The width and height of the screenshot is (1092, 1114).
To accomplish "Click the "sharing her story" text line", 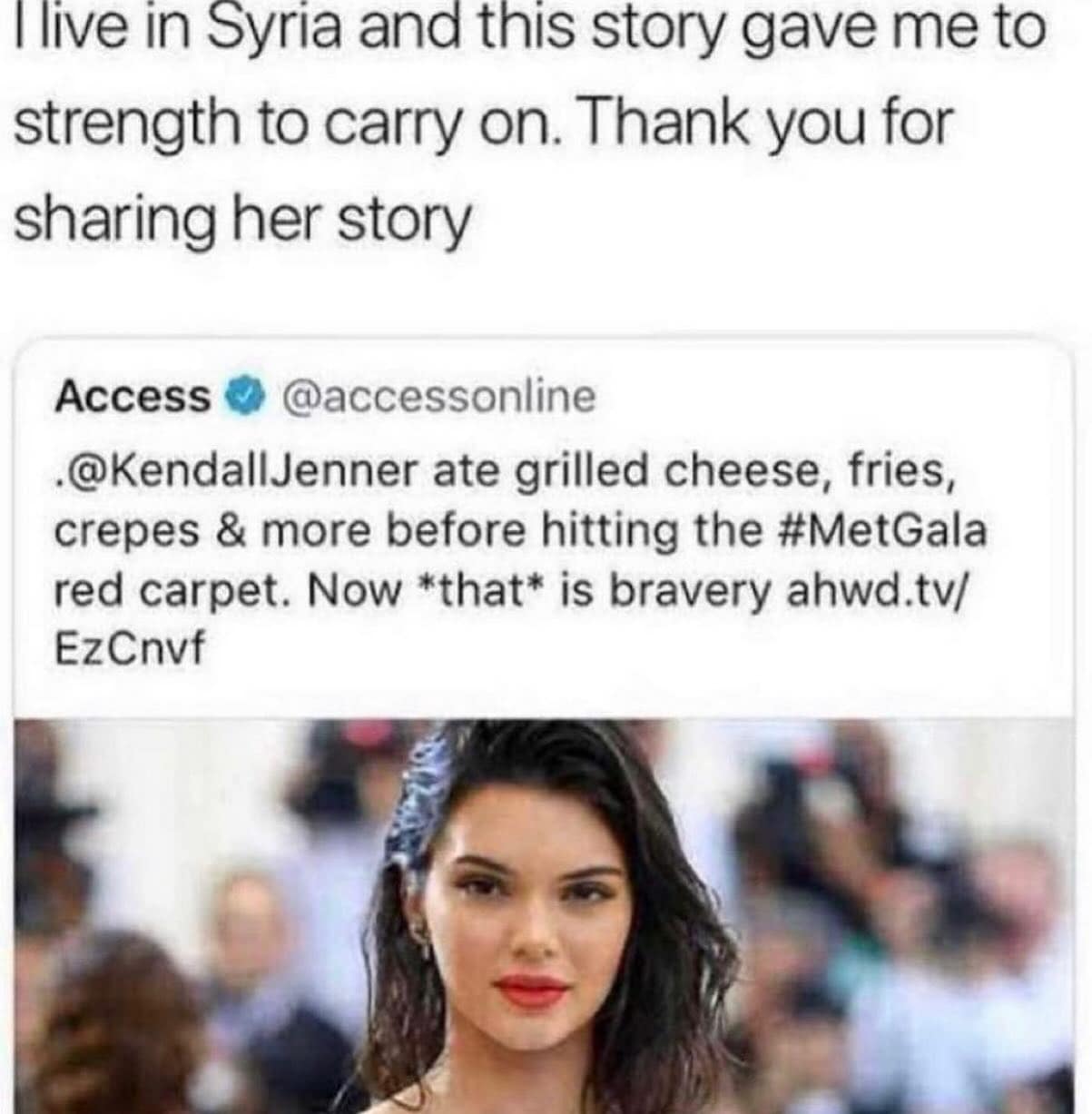I will click(x=243, y=219).
